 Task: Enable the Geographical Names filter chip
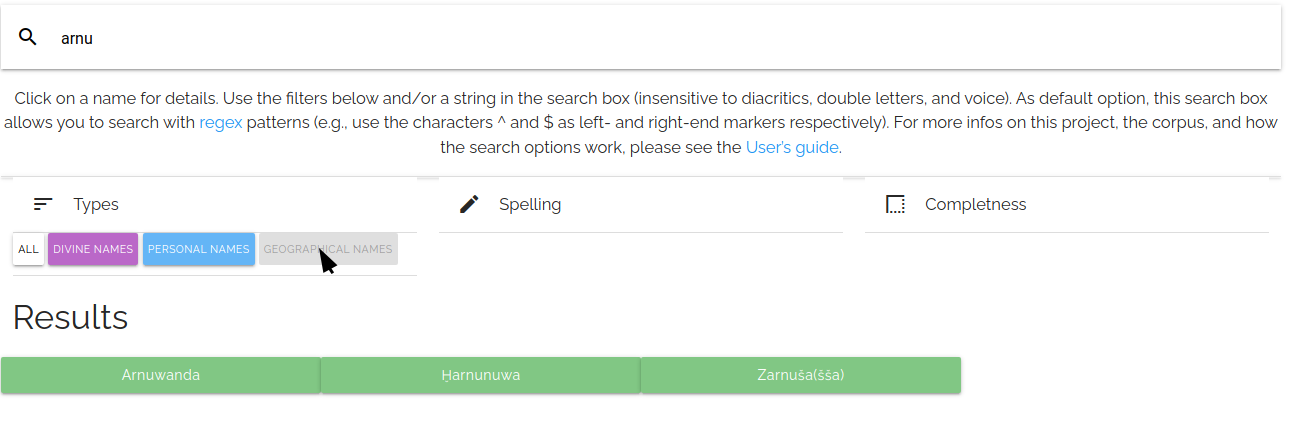[x=328, y=249]
